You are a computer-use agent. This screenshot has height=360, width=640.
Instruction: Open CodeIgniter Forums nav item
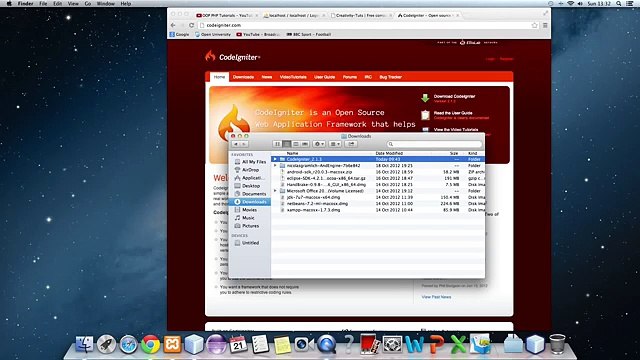tap(350, 77)
